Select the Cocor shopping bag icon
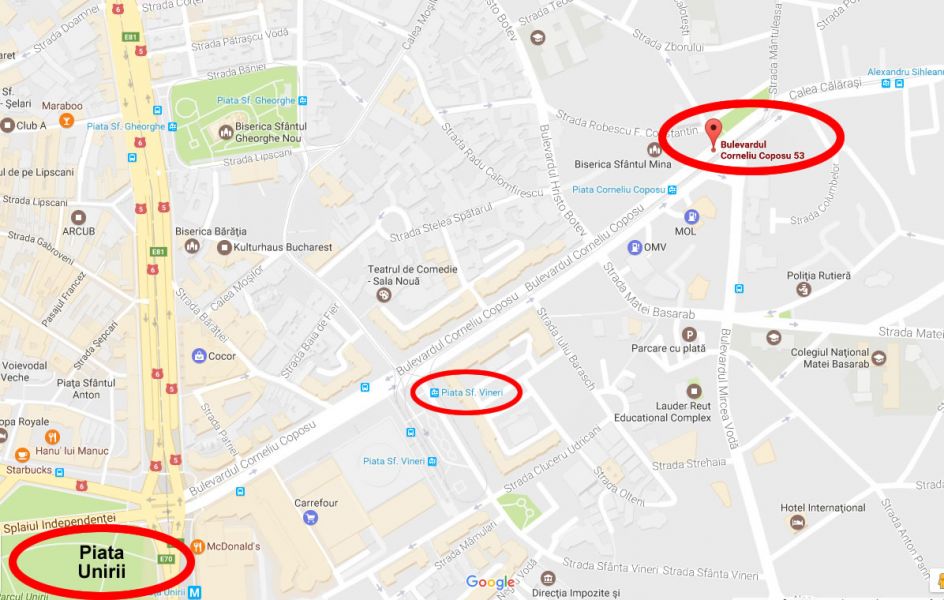This screenshot has width=944, height=600. point(199,356)
